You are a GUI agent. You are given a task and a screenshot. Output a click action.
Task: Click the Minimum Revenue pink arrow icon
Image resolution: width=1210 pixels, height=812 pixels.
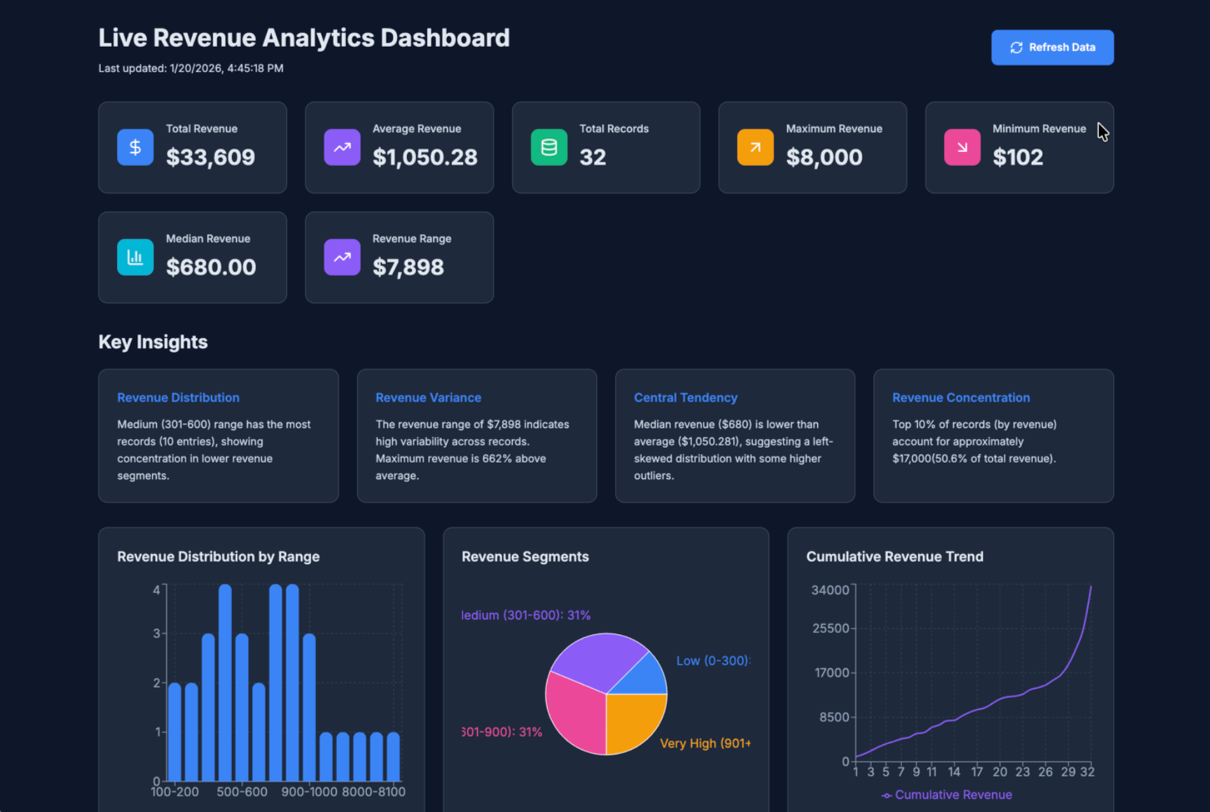click(x=961, y=147)
